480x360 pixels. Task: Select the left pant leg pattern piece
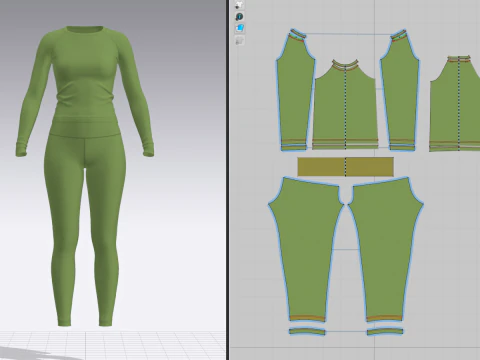click(306, 250)
